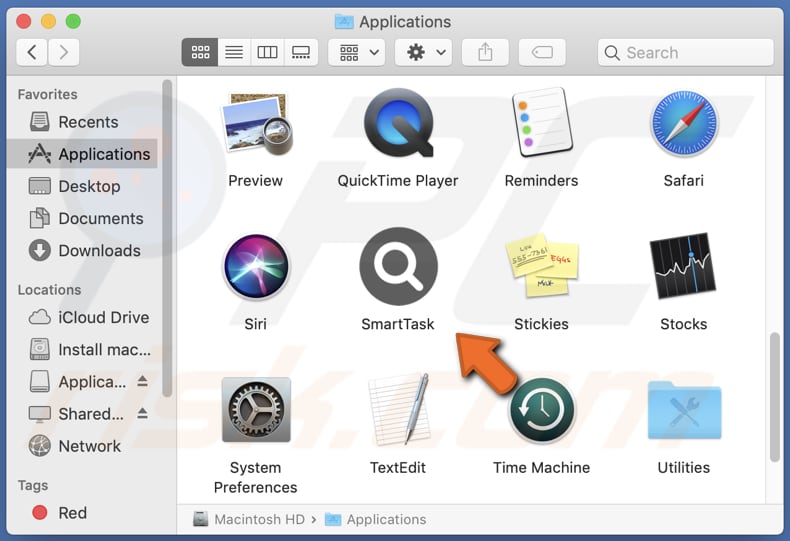This screenshot has height=541, width=790.
Task: Go forward with the right chevron button
Action: (63, 52)
